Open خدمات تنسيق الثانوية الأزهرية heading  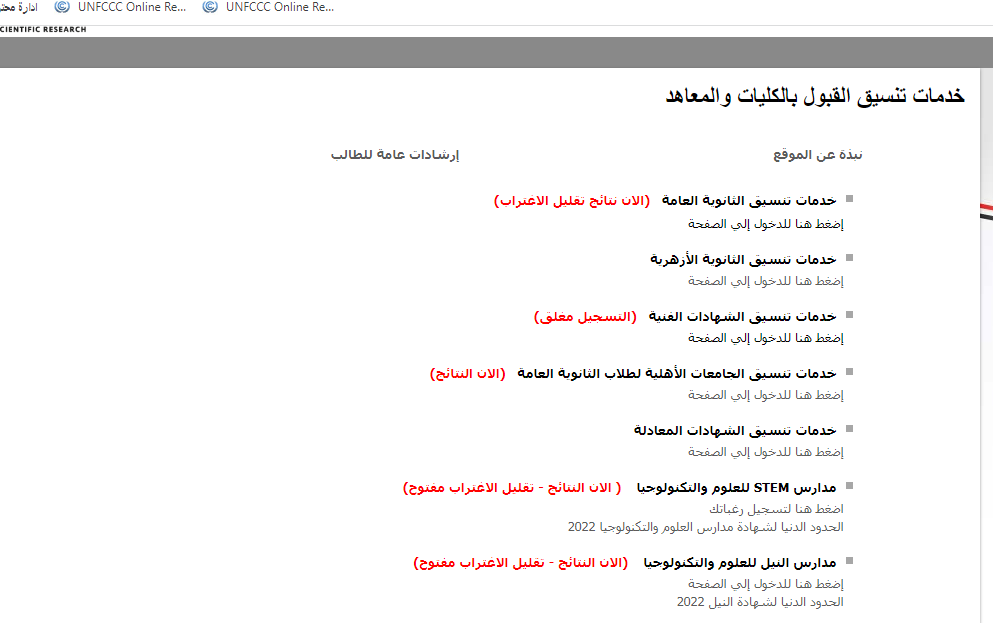coord(742,259)
